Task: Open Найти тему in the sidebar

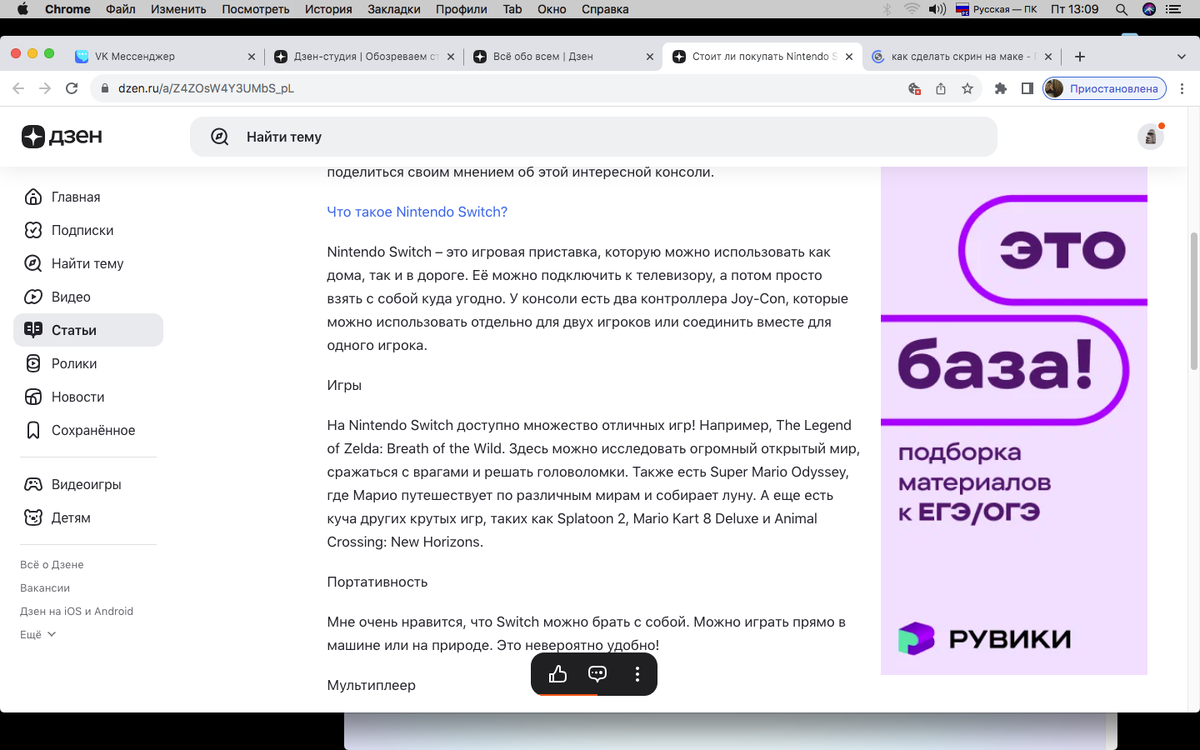Action: [88, 264]
